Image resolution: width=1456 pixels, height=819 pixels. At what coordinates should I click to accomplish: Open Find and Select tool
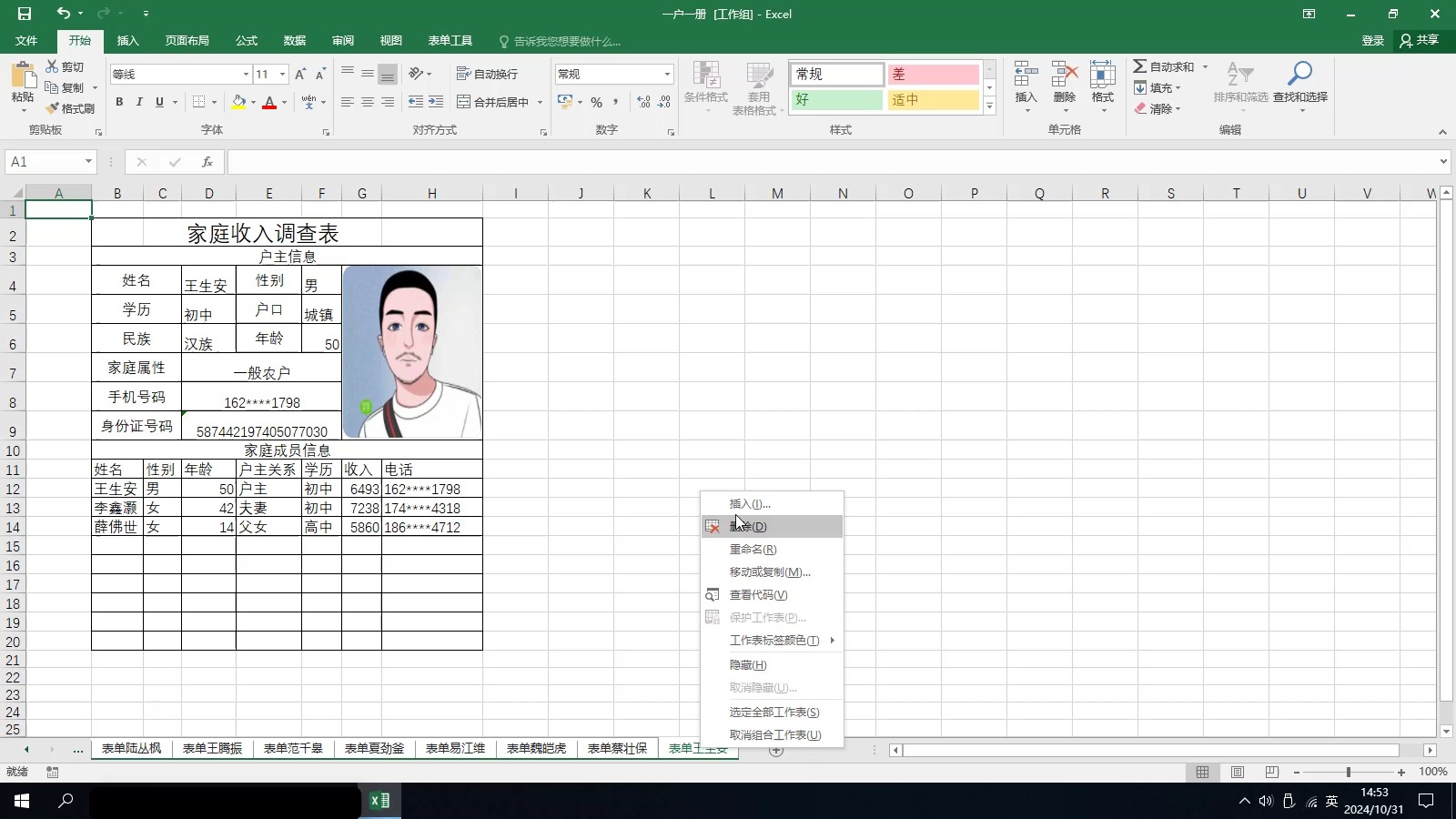1299,88
